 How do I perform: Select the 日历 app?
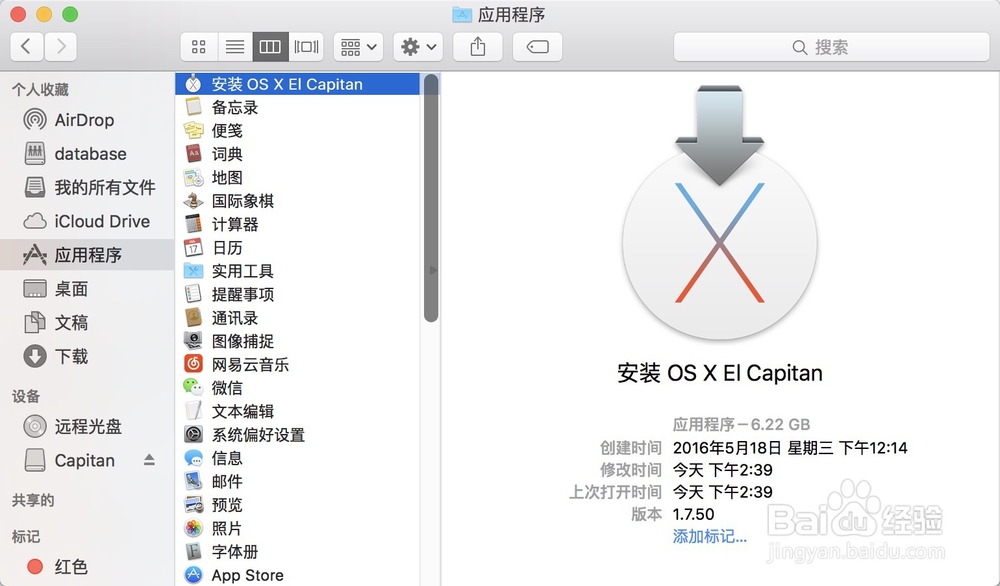297,247
